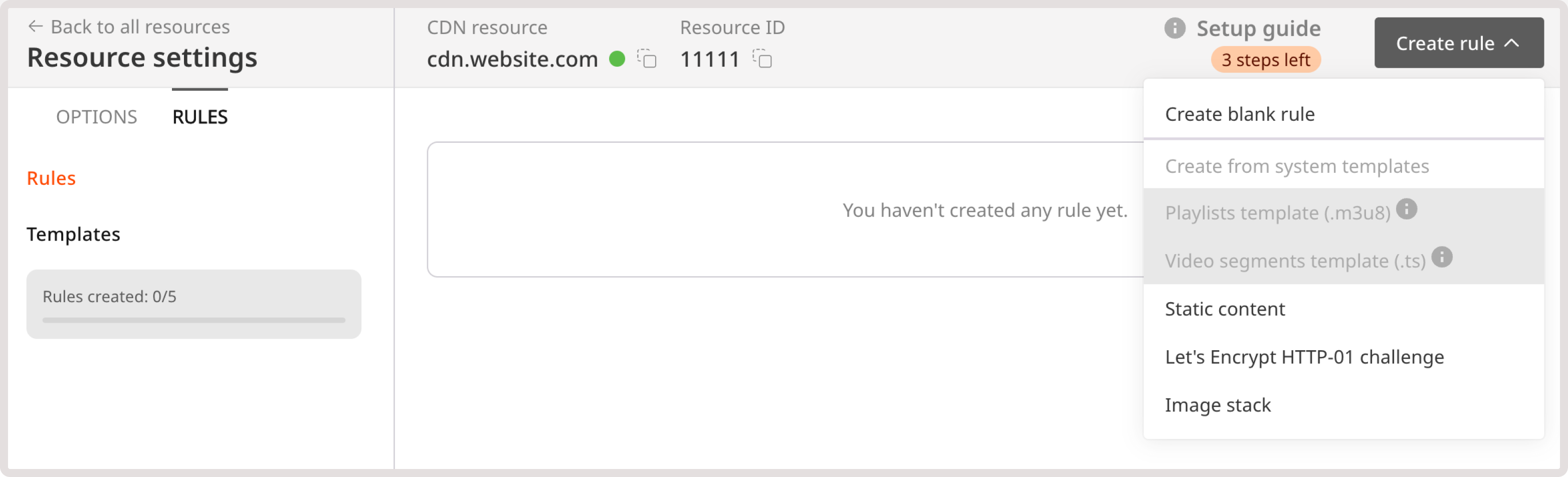Click the 3 steps left badge
Screen dimensions: 1568x477
1266,60
